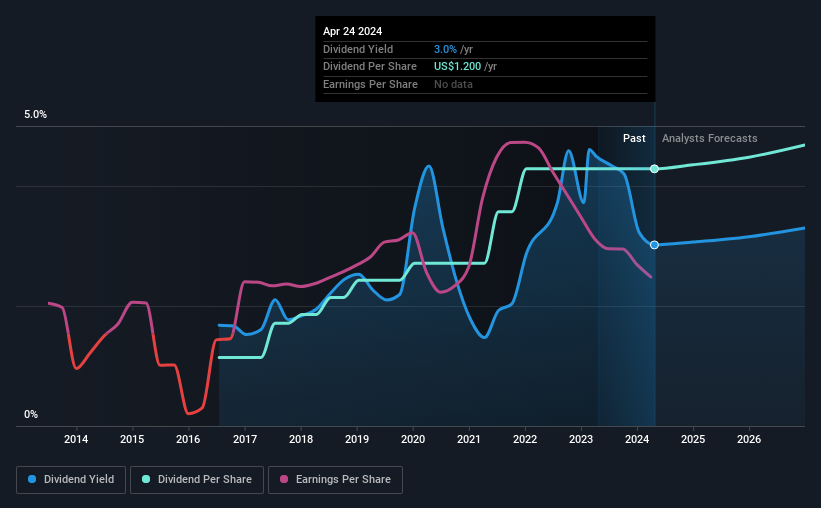This screenshot has height=508, width=821.
Task: Click the 2024 x-axis label
Action: tap(637, 439)
